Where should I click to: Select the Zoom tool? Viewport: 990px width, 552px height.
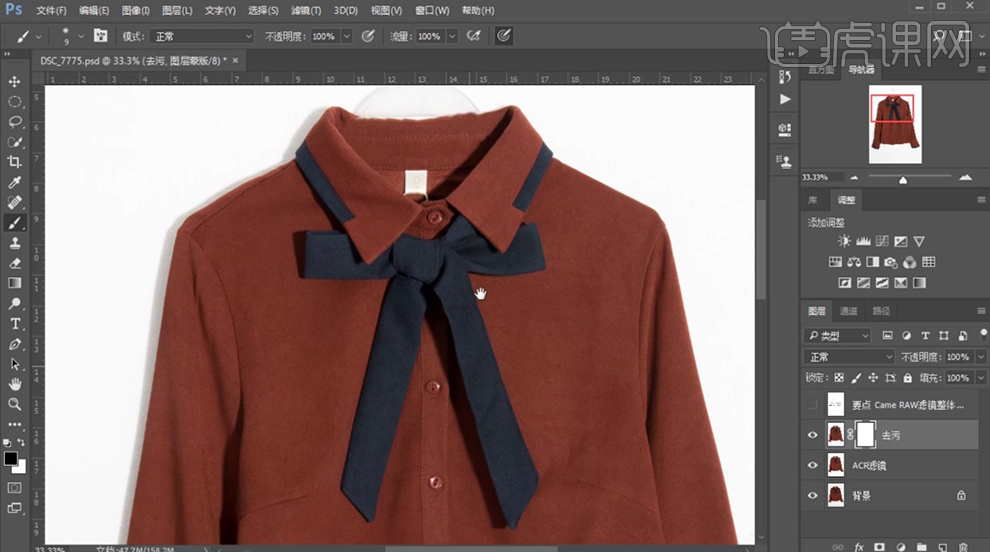click(x=15, y=404)
